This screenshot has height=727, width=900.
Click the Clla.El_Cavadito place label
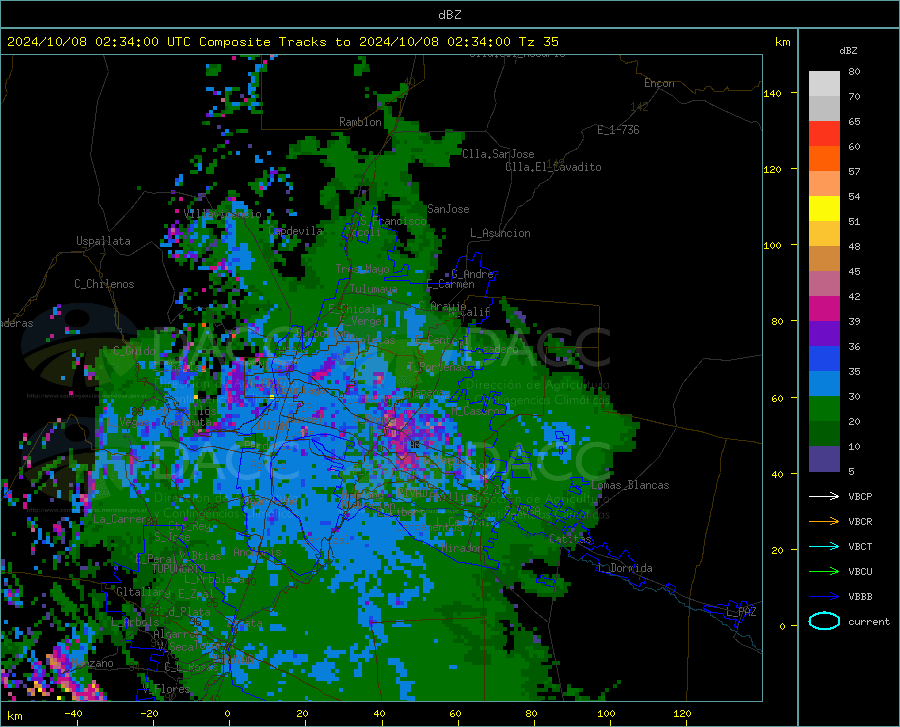[x=553, y=167]
